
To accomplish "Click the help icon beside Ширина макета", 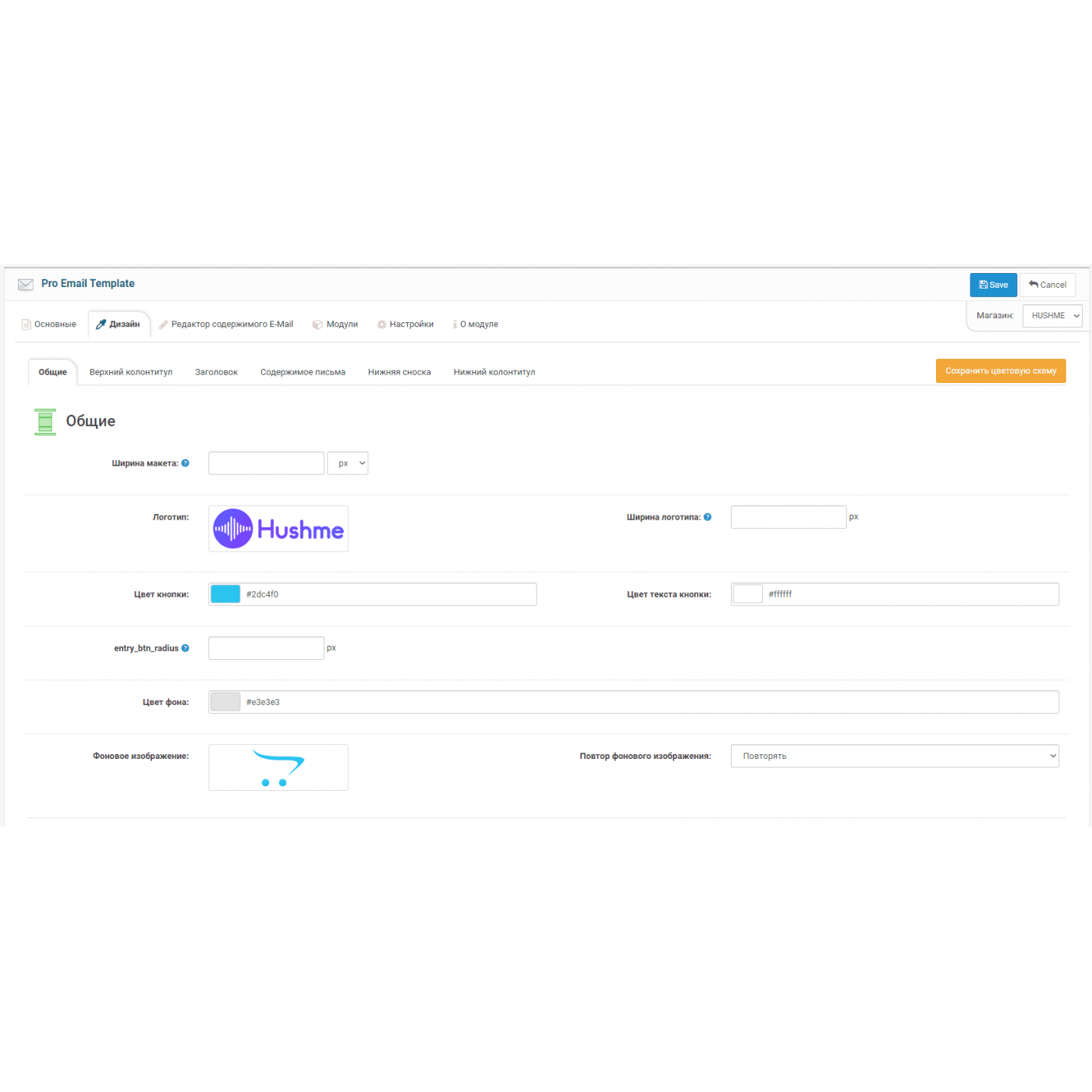I will [x=185, y=463].
